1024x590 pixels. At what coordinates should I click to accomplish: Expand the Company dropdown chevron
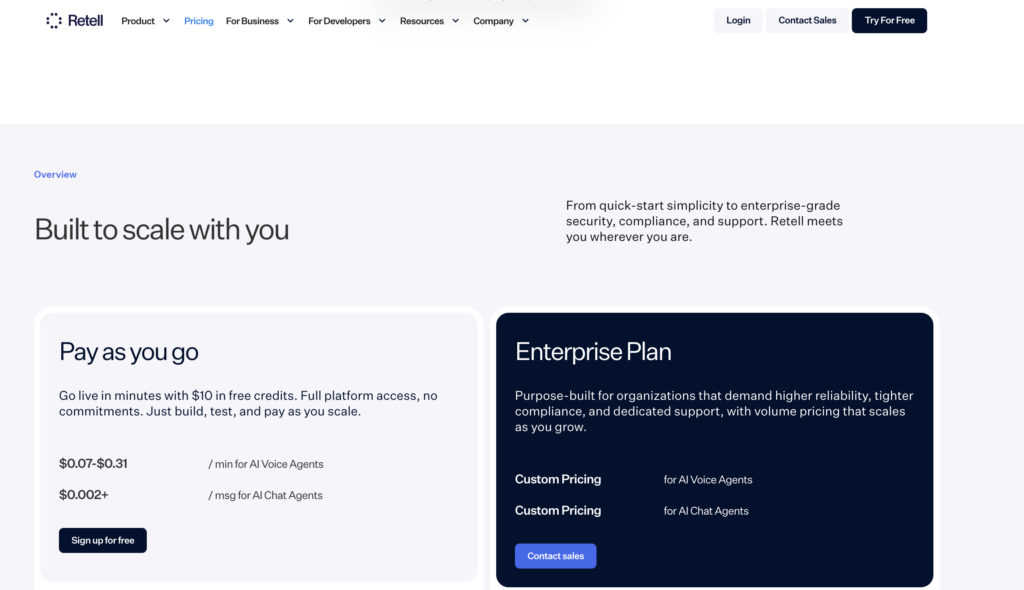525,21
